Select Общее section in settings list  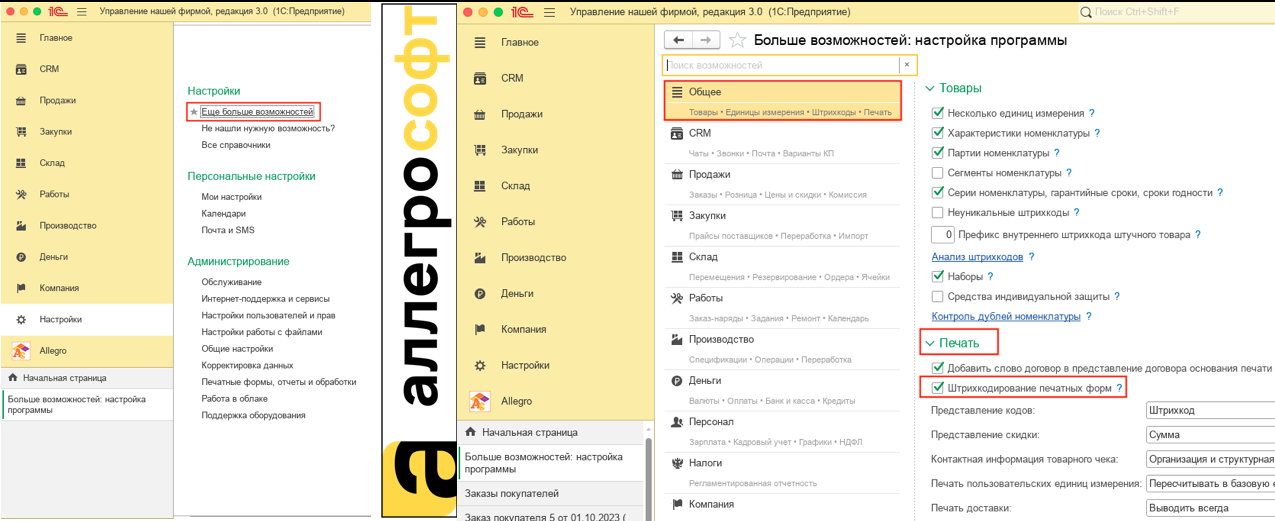point(783,101)
